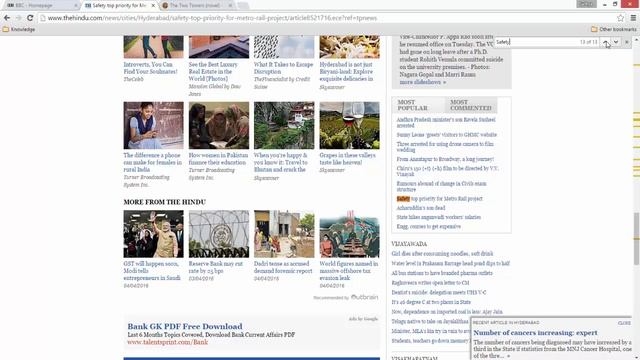Screen dimensions: 640x360
Task: Open the Reserve Bank thumbnail image
Action: [219, 234]
